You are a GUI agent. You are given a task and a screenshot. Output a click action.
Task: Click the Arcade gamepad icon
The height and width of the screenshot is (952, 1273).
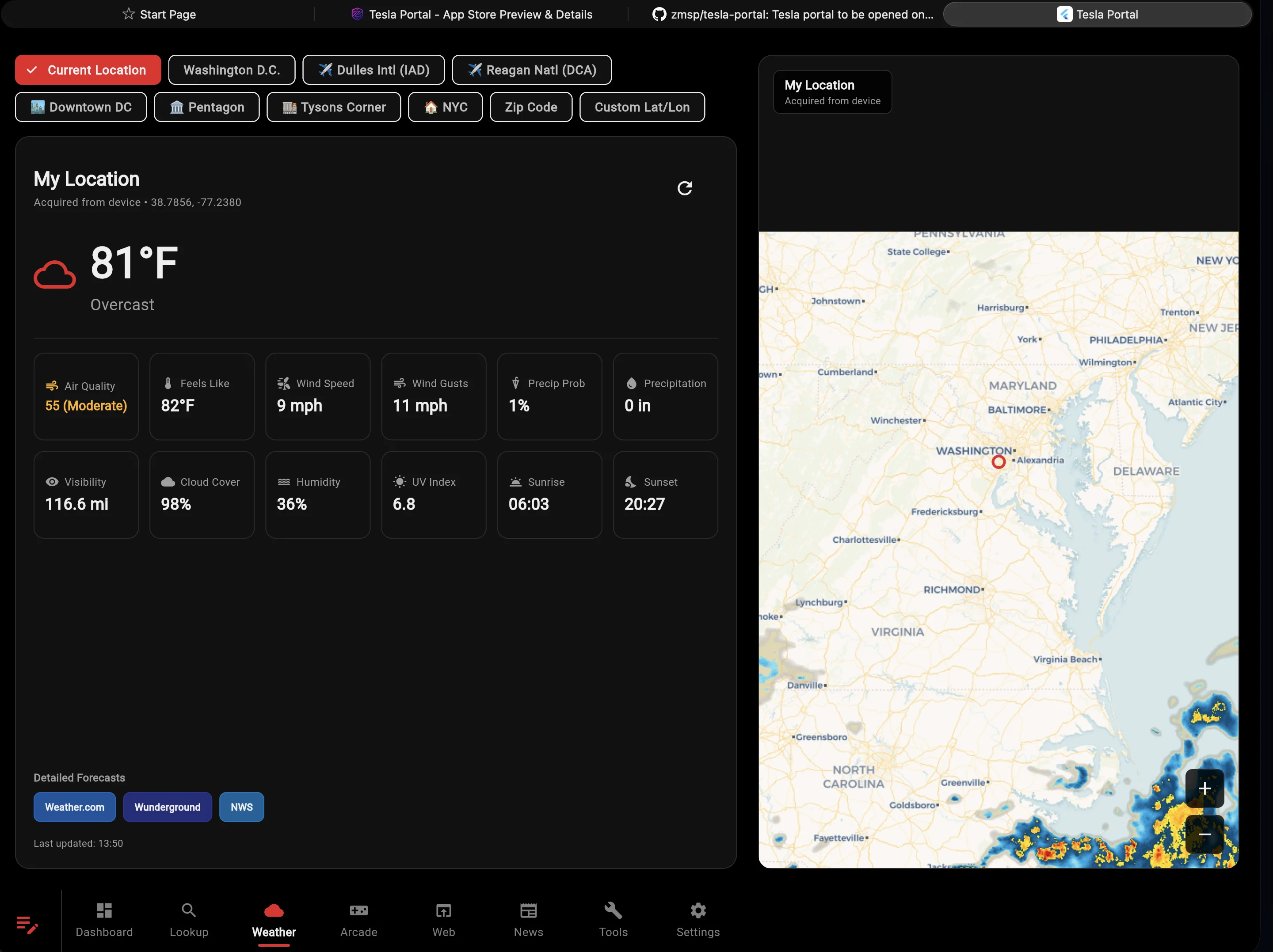(x=358, y=910)
